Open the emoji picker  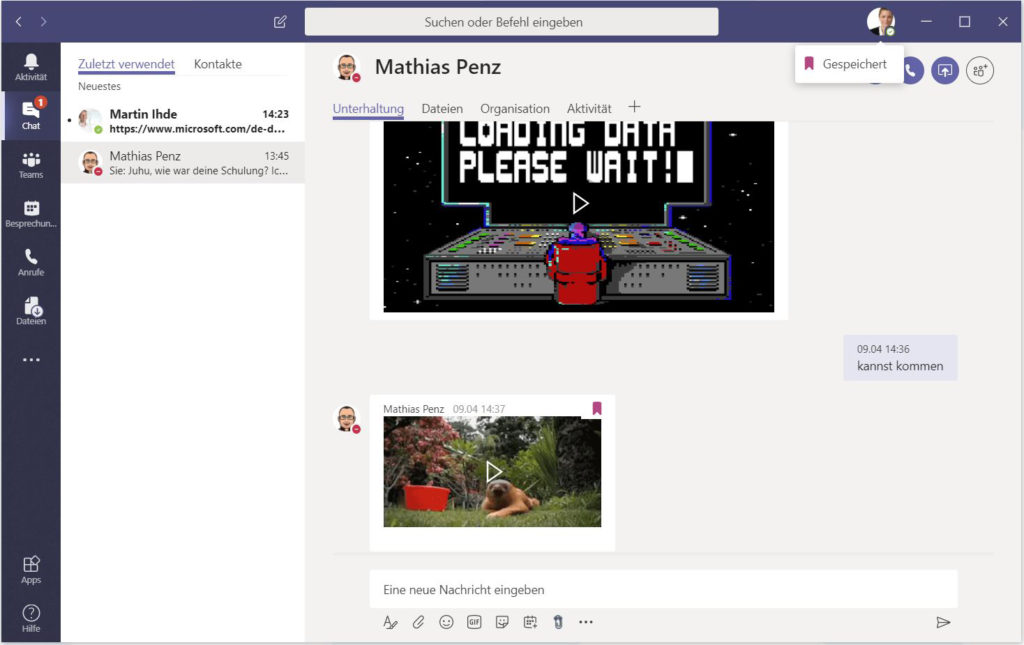coord(446,622)
